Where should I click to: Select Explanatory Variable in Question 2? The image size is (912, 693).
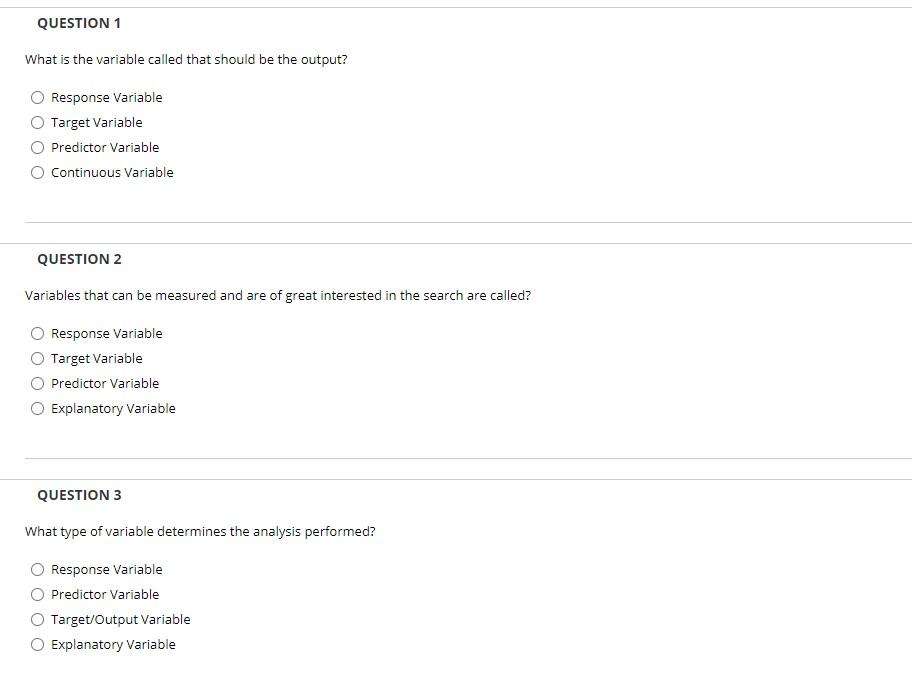click(x=38, y=408)
